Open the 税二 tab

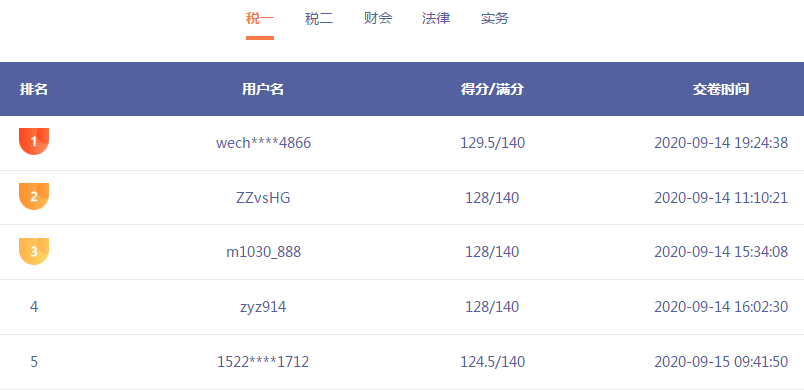pos(319,19)
